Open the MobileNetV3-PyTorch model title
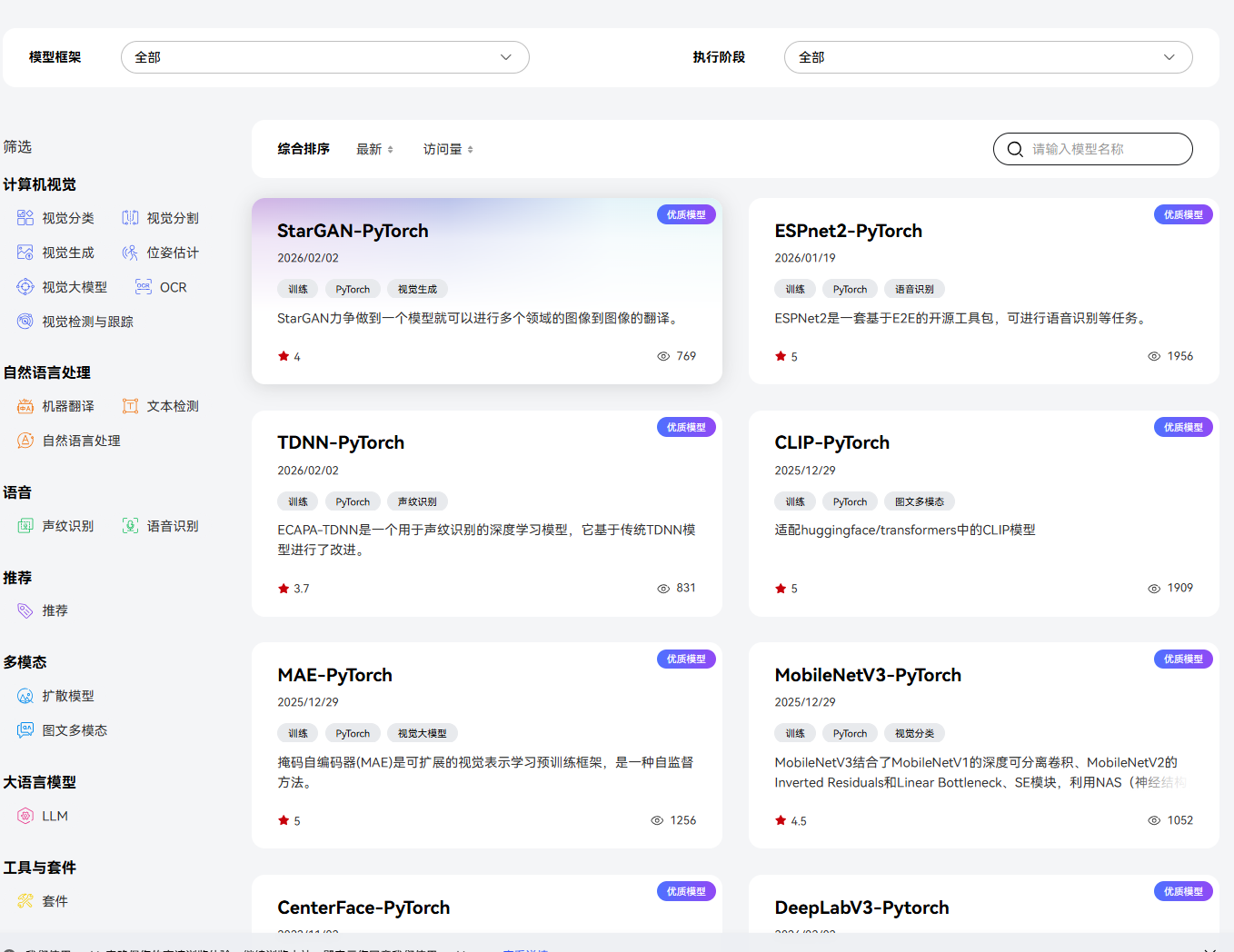 point(868,675)
